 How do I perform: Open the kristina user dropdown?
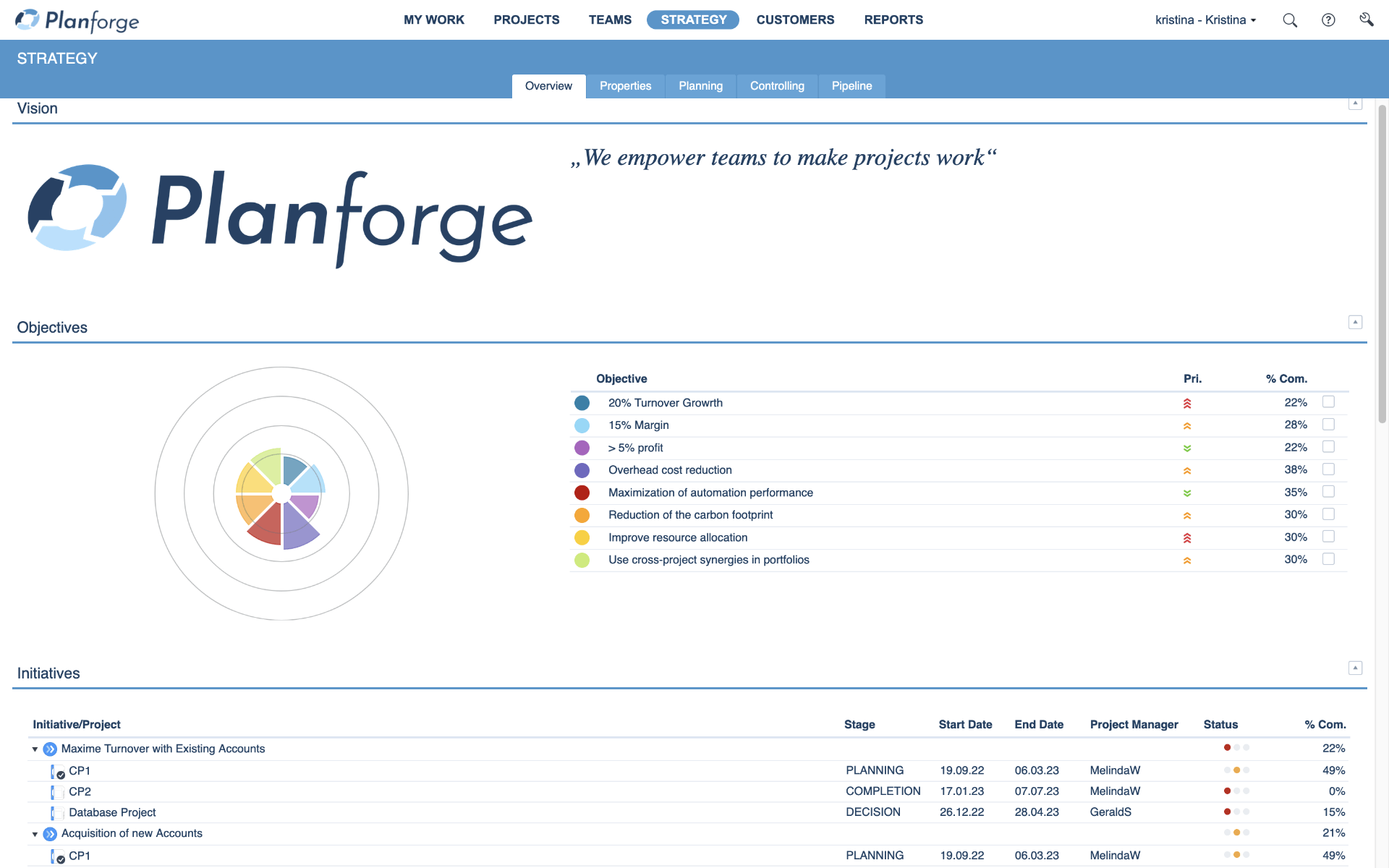point(1205,20)
